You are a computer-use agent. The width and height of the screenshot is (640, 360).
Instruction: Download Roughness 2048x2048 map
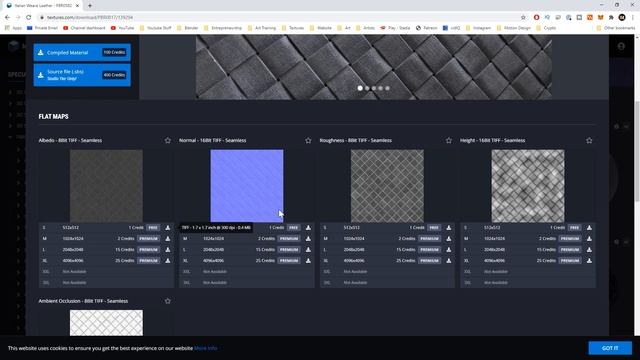click(x=449, y=250)
